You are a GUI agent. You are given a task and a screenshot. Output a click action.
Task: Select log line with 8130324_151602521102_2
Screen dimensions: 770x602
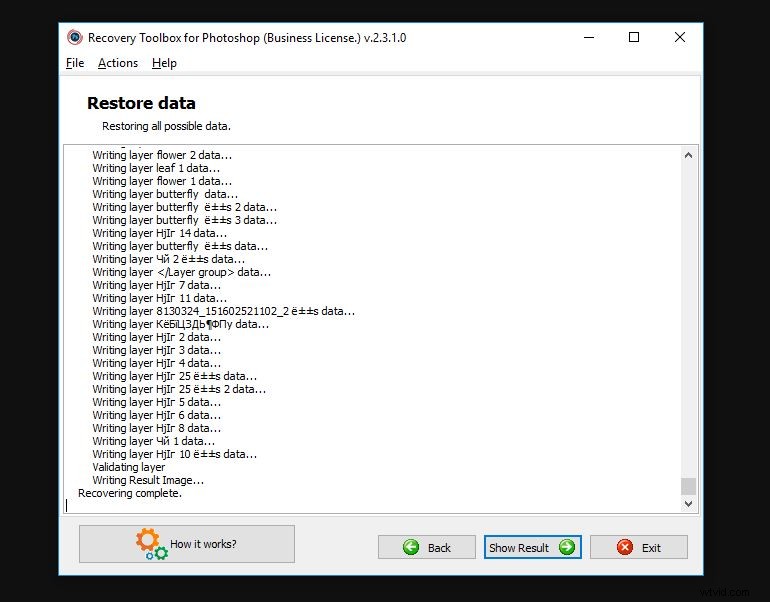point(223,311)
